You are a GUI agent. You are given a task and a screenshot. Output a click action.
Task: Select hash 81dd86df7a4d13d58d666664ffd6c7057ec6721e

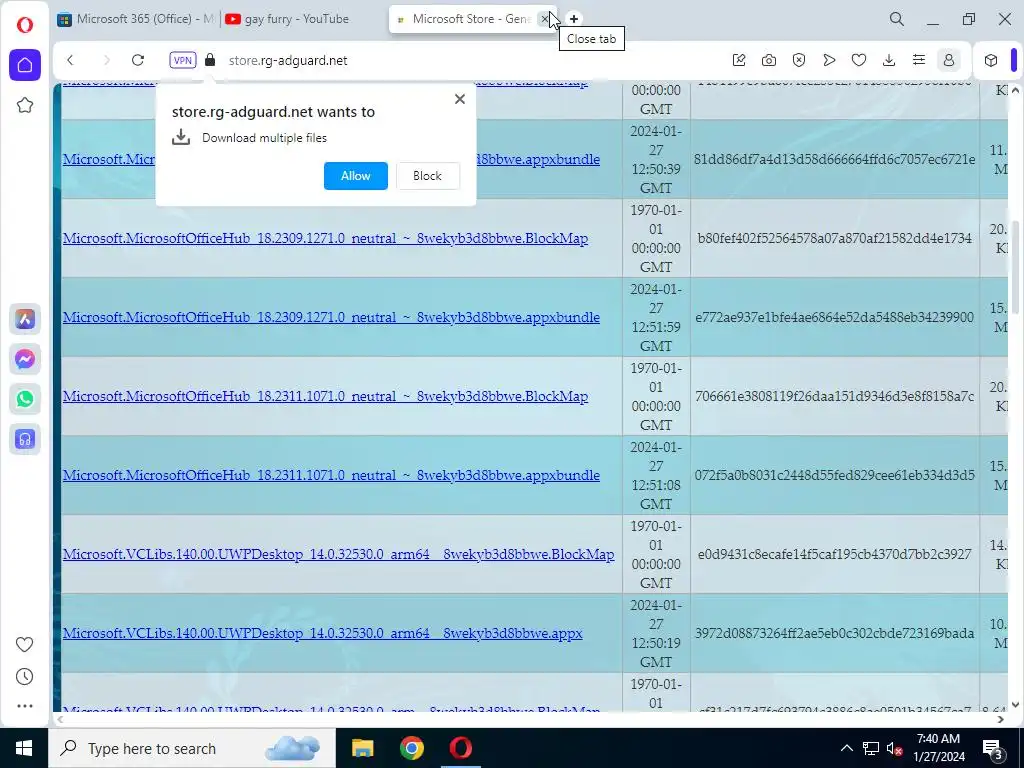(x=835, y=159)
